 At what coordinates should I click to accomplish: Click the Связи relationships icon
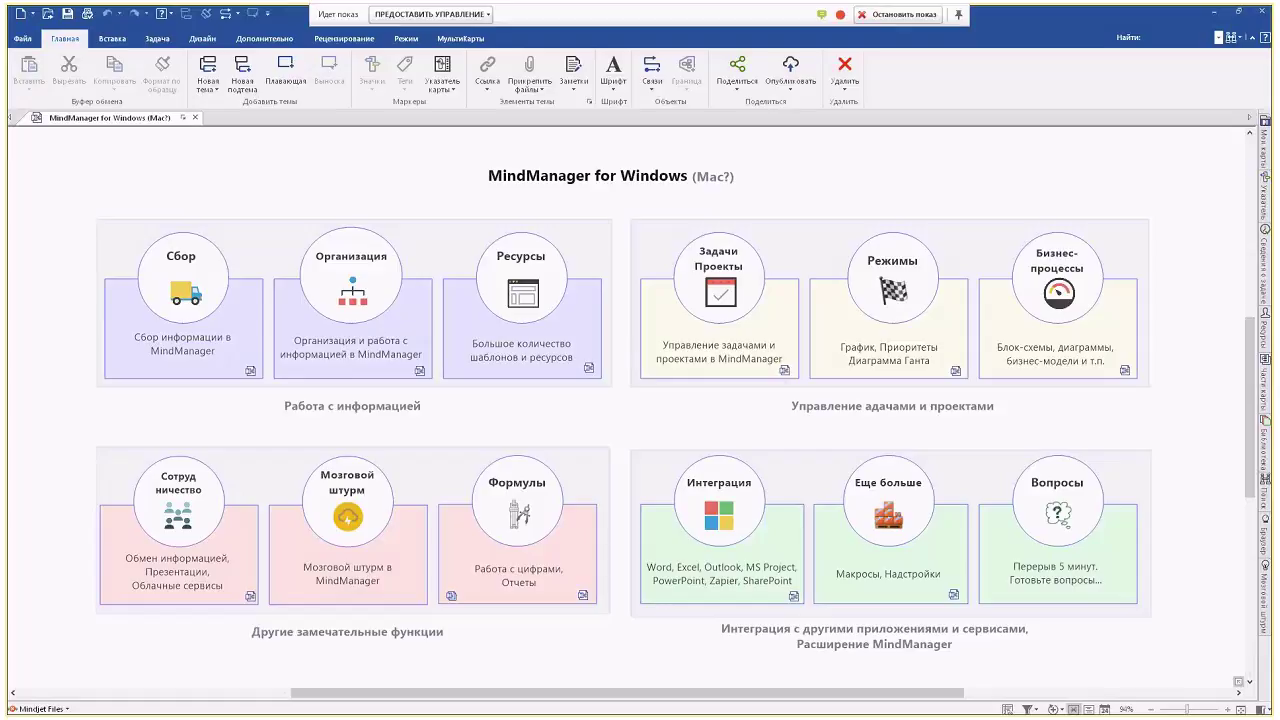click(x=652, y=64)
